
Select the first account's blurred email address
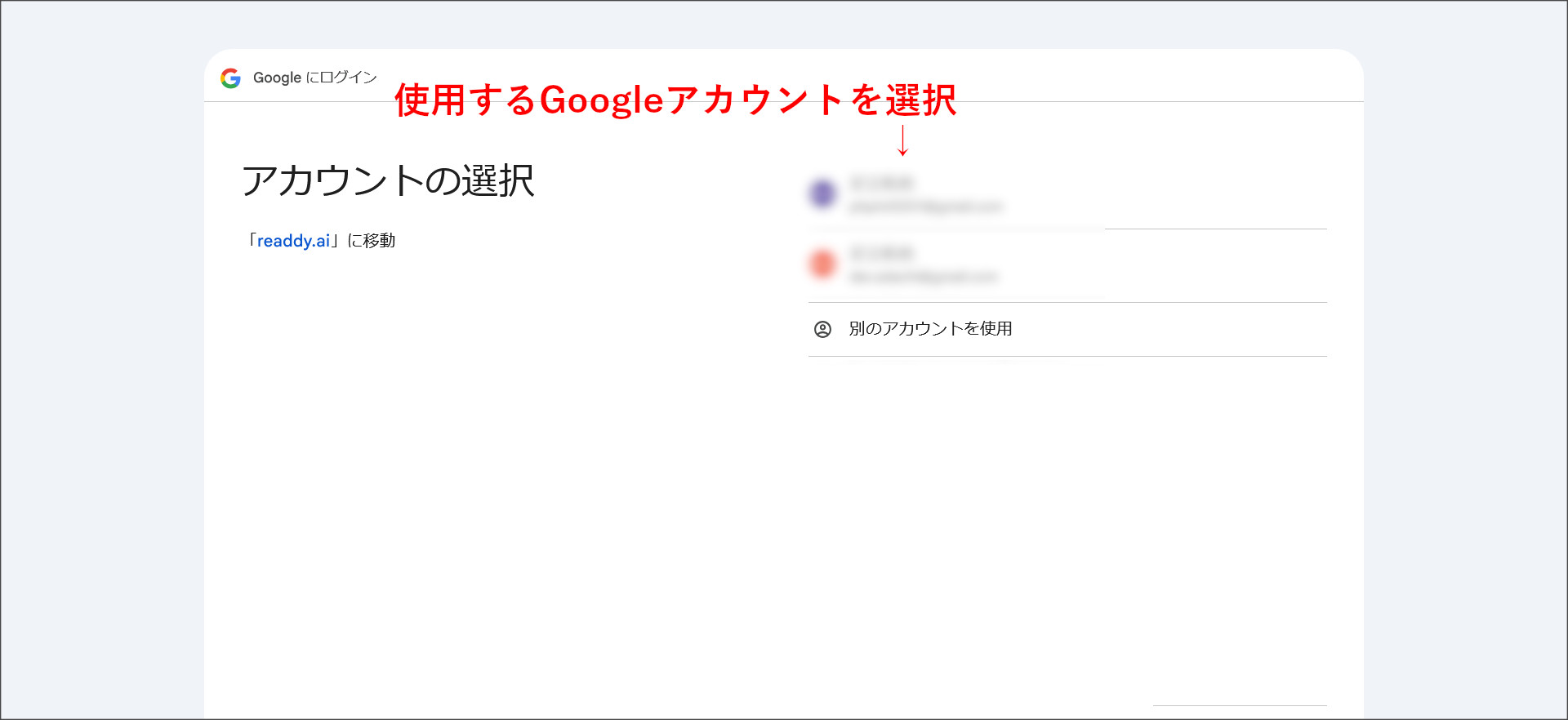(x=925, y=207)
